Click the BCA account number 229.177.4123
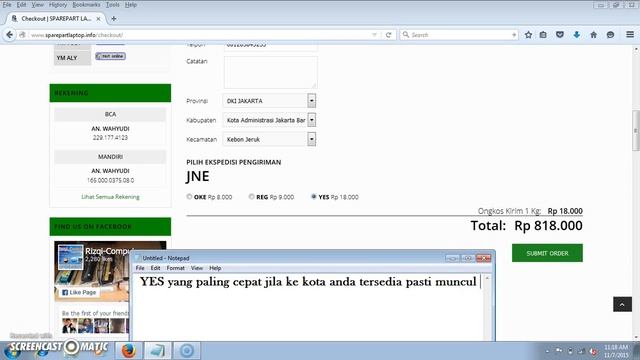Screen dimensions: 640x360 (110, 138)
